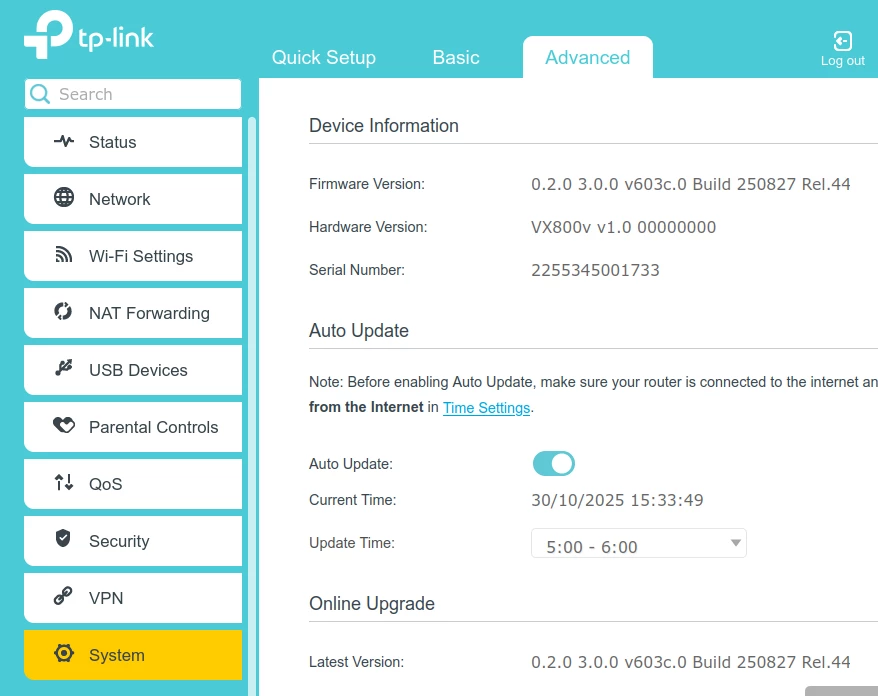Click the hardware version VX800v v1.0 00000000
The width and height of the screenshot is (878, 696).
(623, 227)
